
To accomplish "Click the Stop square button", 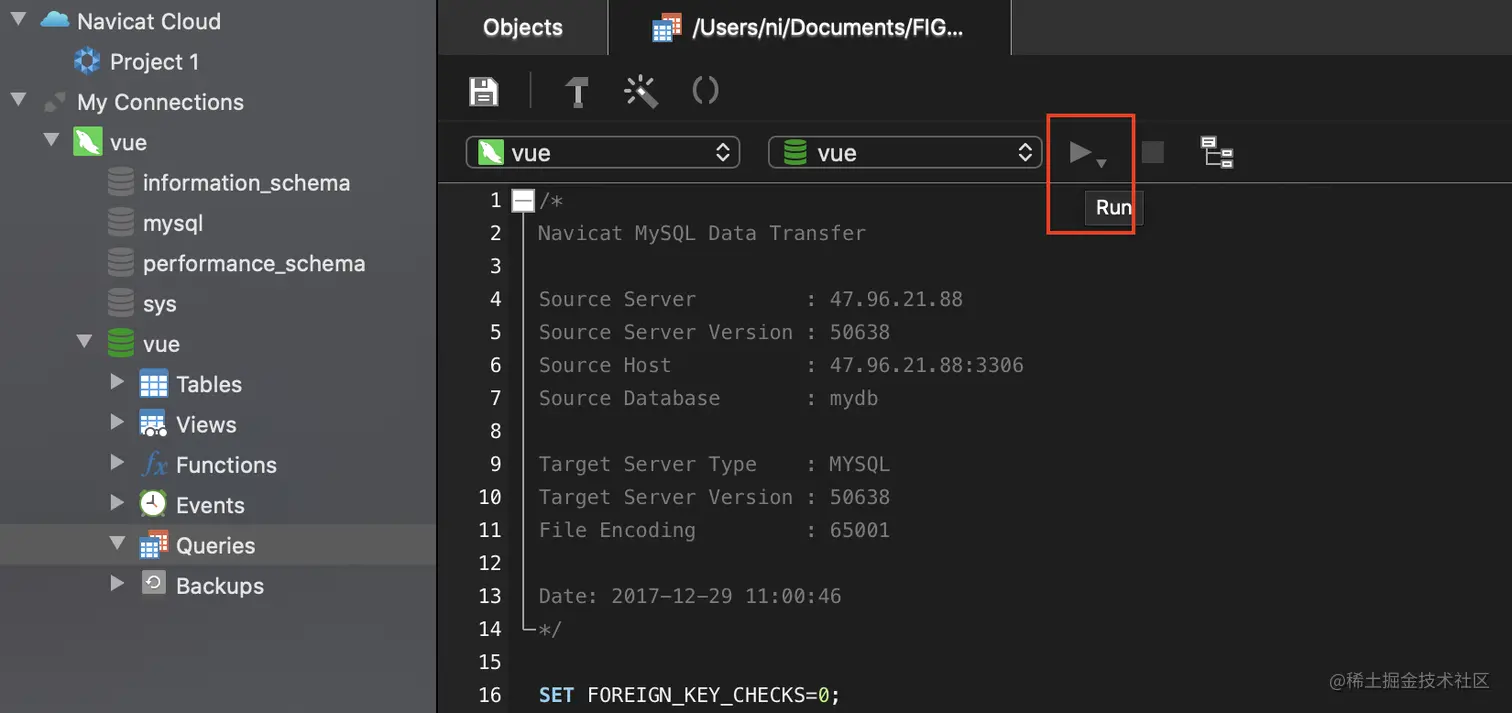I will tap(1152, 152).
